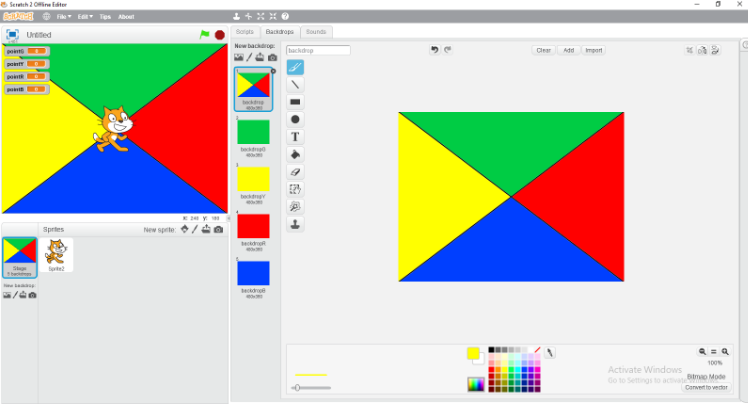The height and width of the screenshot is (404, 748).
Task: Choose backdrop from library icon
Action: [x=239, y=57]
